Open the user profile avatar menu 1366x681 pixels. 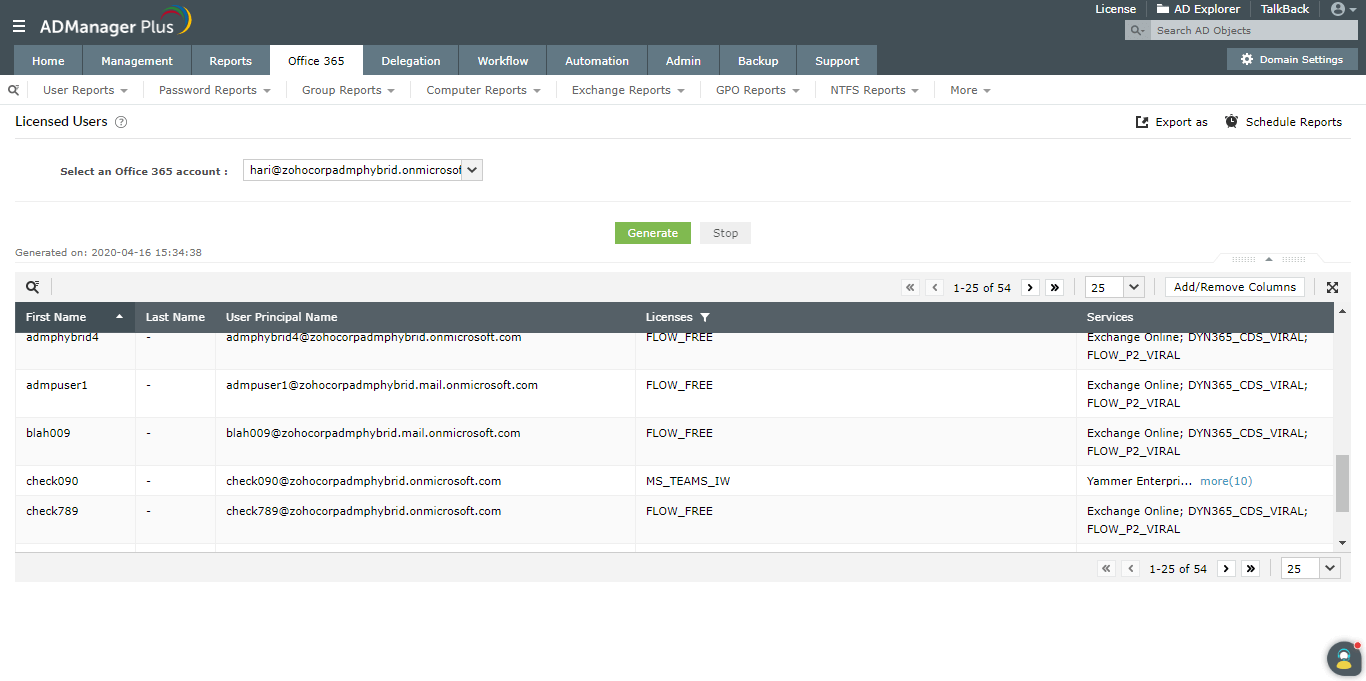pyautogui.click(x=1342, y=9)
